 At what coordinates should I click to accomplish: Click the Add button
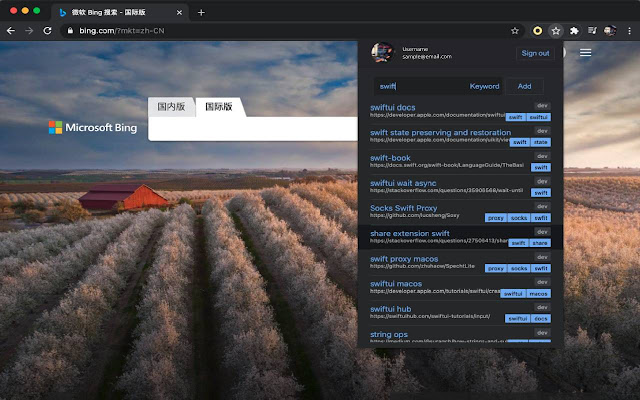point(524,86)
